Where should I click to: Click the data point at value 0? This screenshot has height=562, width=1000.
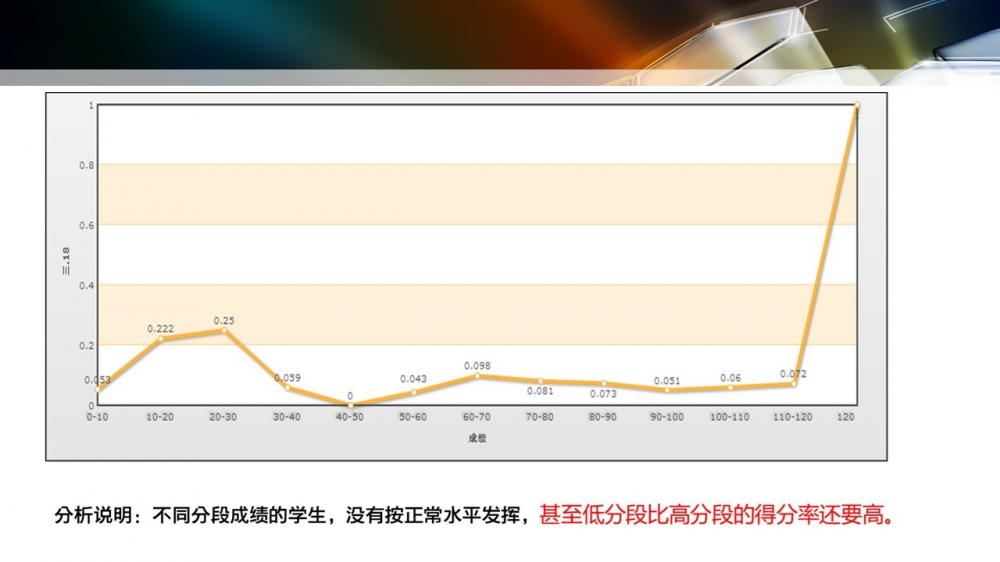[350, 405]
